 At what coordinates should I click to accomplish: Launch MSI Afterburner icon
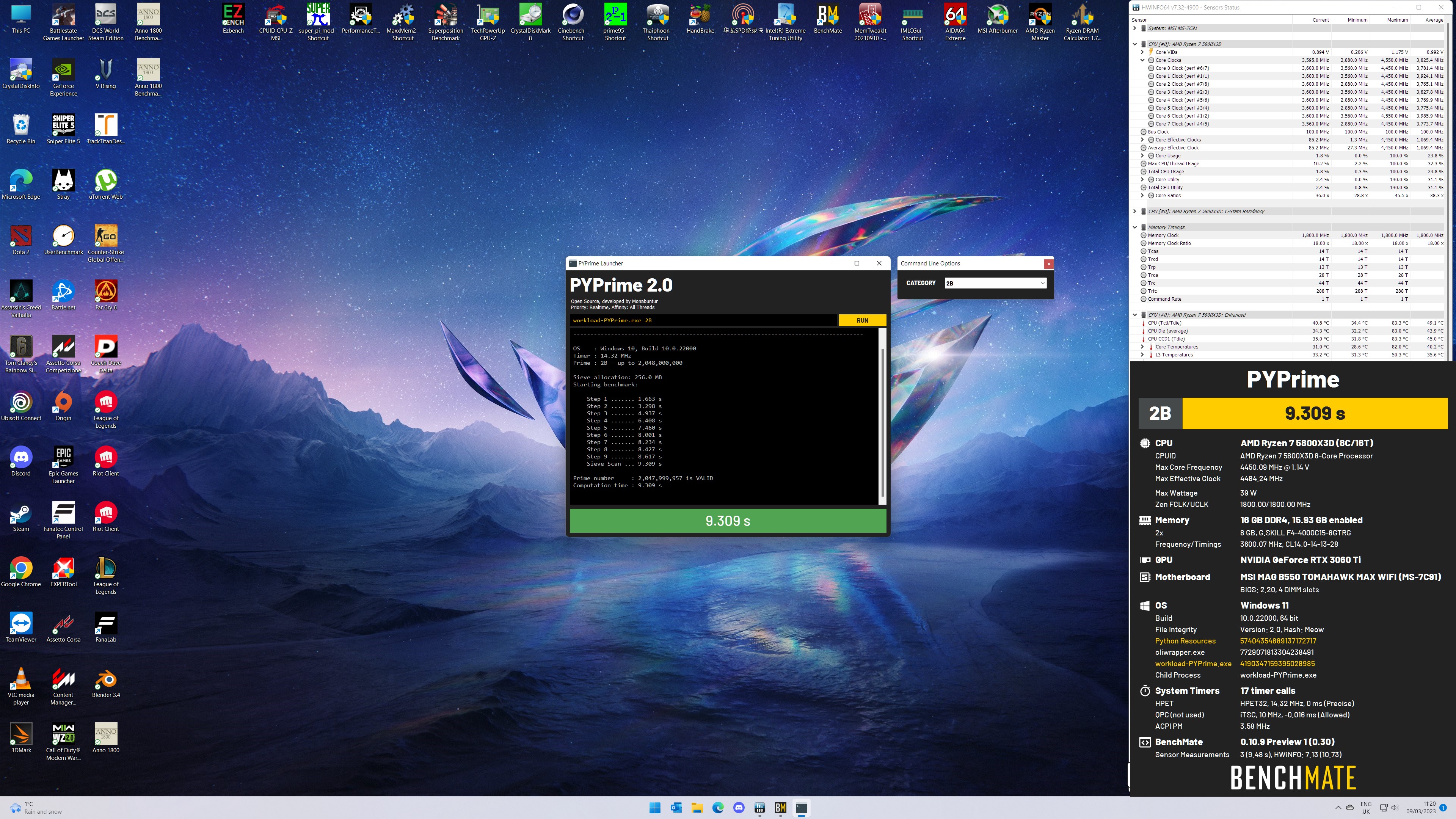point(998,19)
